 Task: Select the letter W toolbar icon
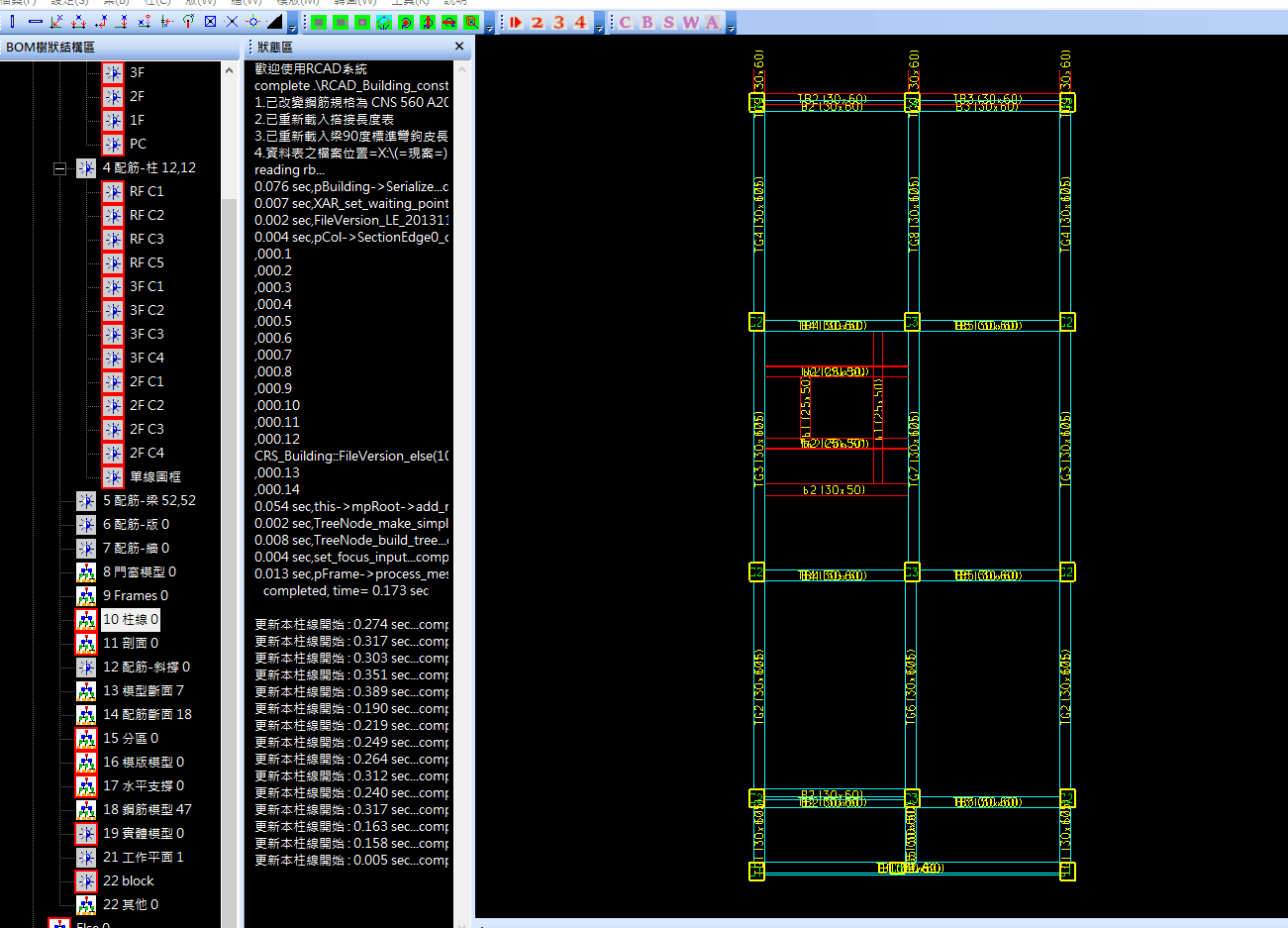point(691,22)
